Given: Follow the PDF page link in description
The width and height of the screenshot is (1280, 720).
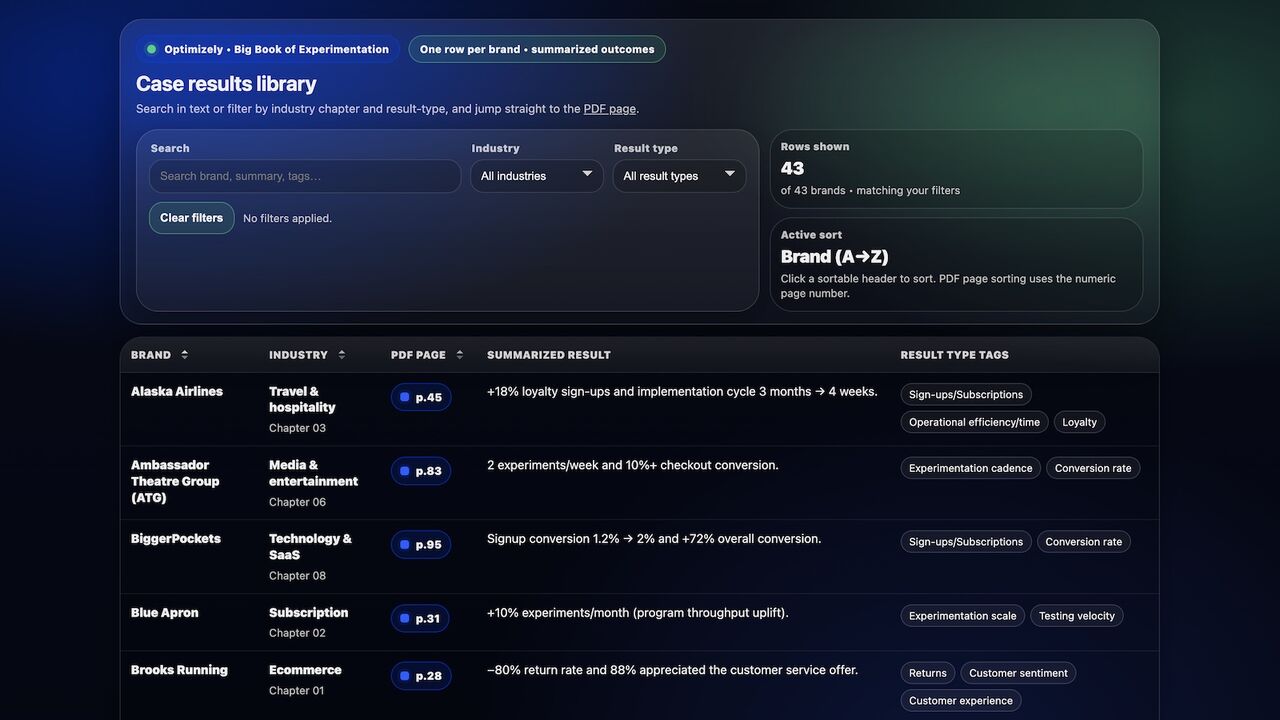Looking at the screenshot, I should [x=609, y=109].
